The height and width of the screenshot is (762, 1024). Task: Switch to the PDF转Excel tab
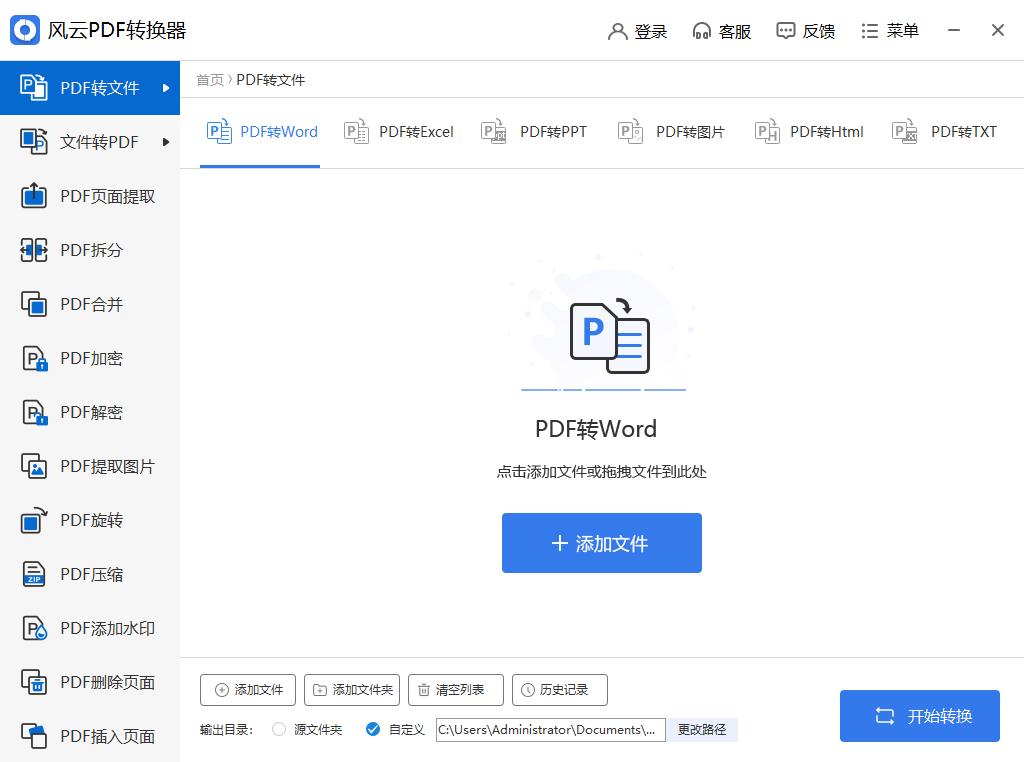(x=398, y=131)
